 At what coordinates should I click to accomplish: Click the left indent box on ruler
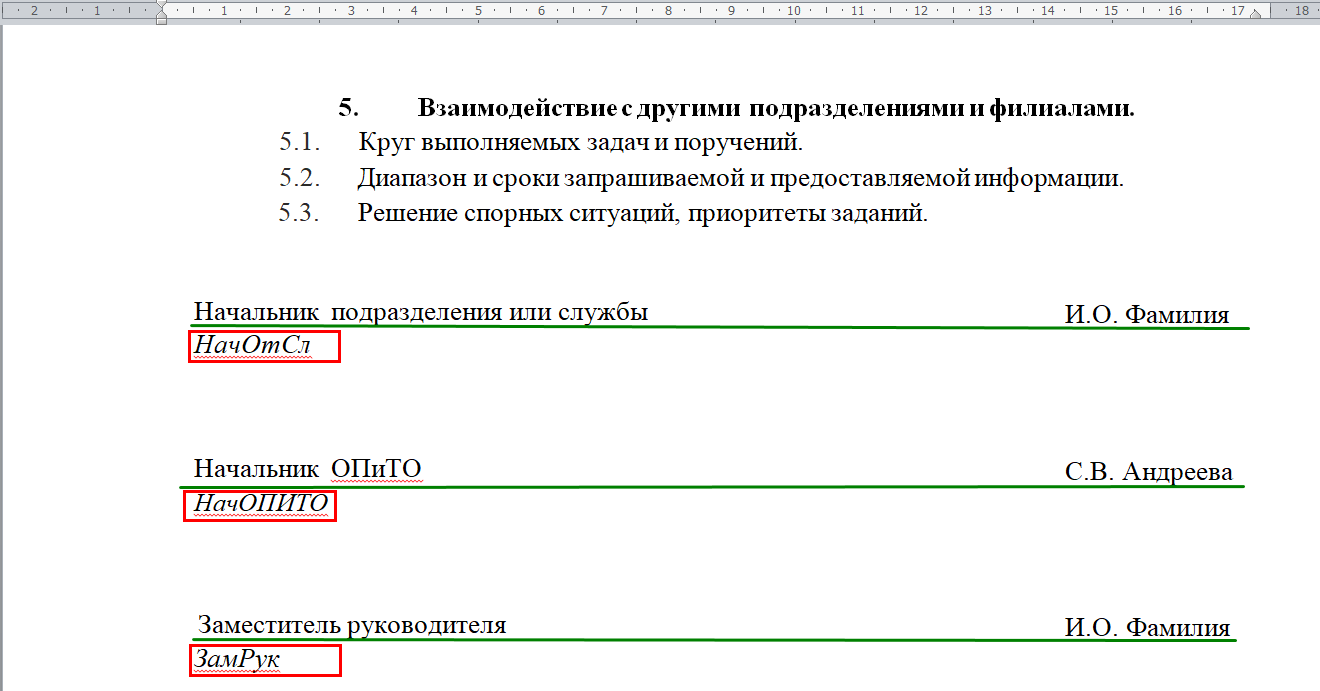(161, 21)
